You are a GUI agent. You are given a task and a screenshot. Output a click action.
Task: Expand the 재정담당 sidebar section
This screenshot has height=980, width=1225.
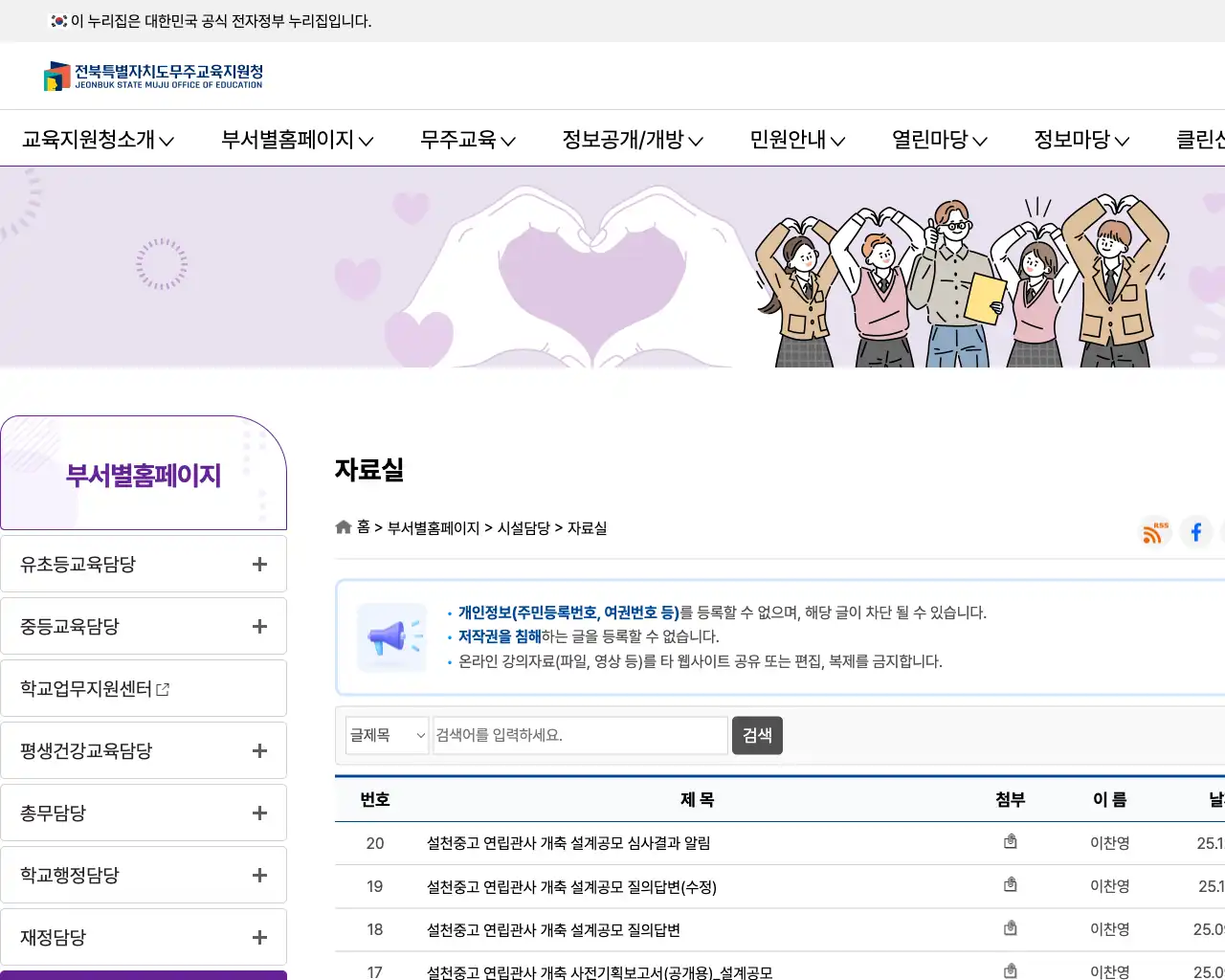click(258, 936)
